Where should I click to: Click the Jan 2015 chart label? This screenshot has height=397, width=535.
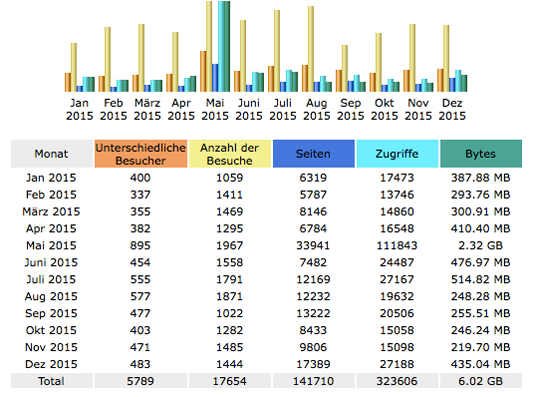[x=79, y=109]
